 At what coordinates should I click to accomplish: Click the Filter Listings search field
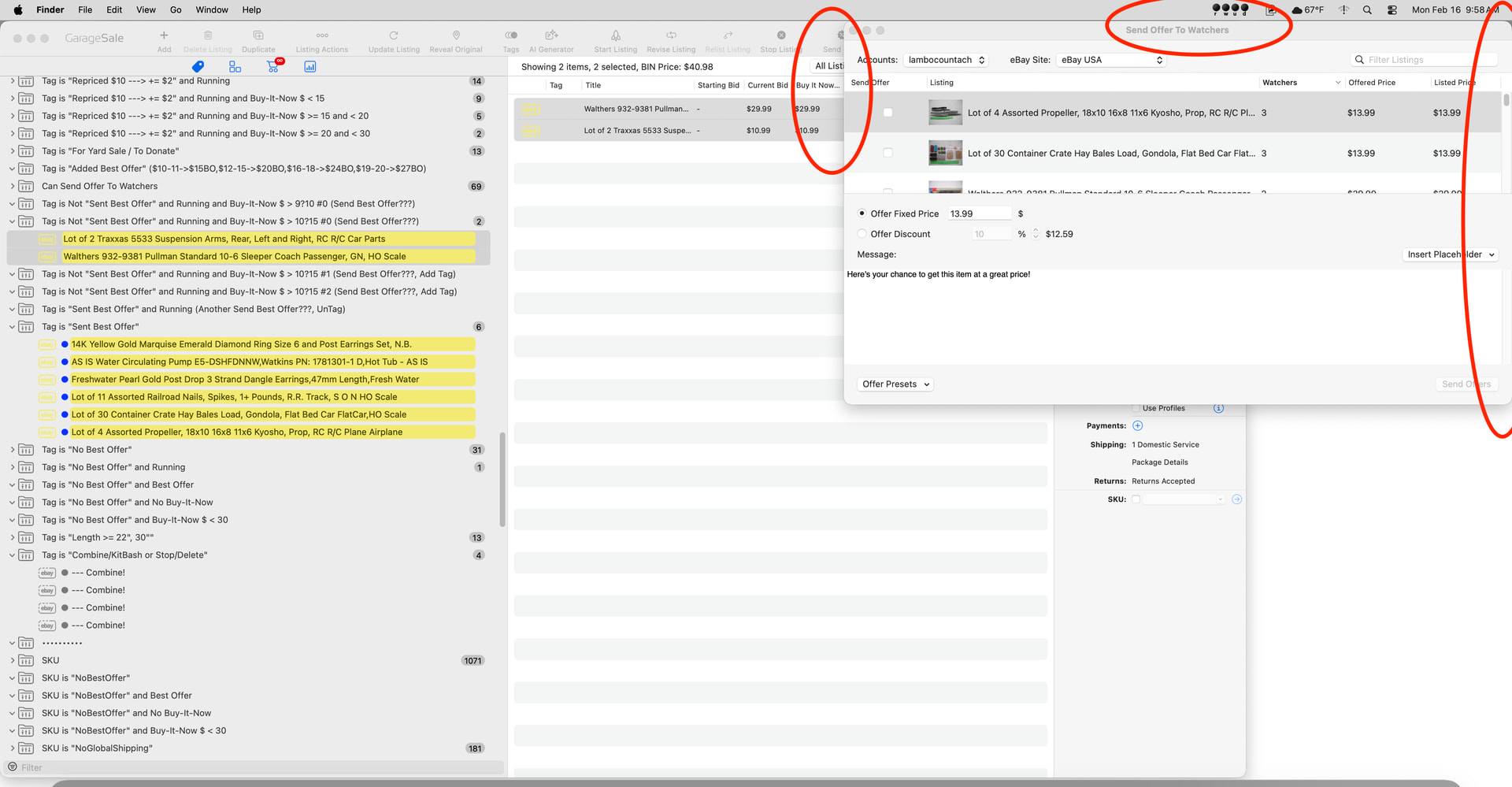click(x=1425, y=60)
